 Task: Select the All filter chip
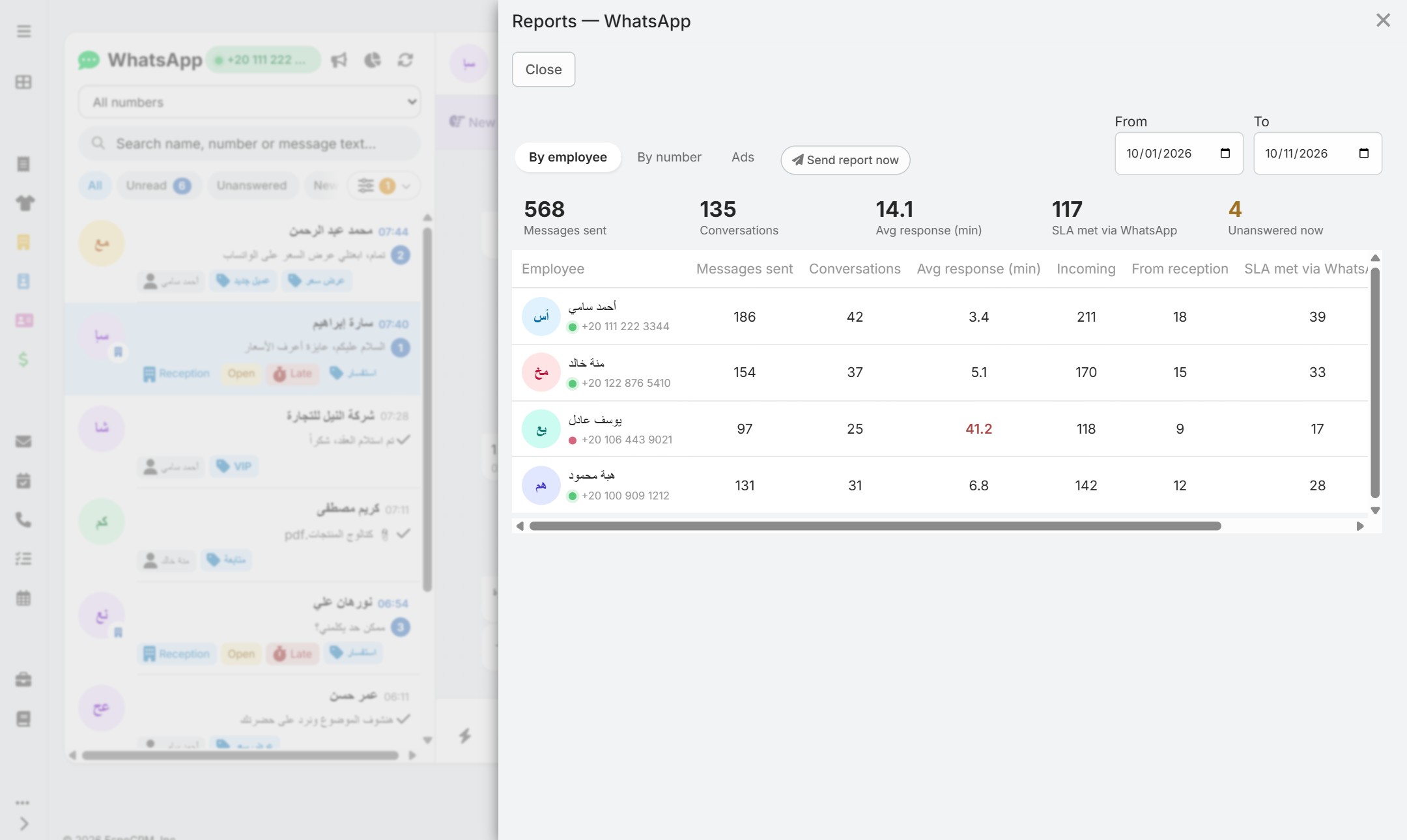pyautogui.click(x=95, y=186)
